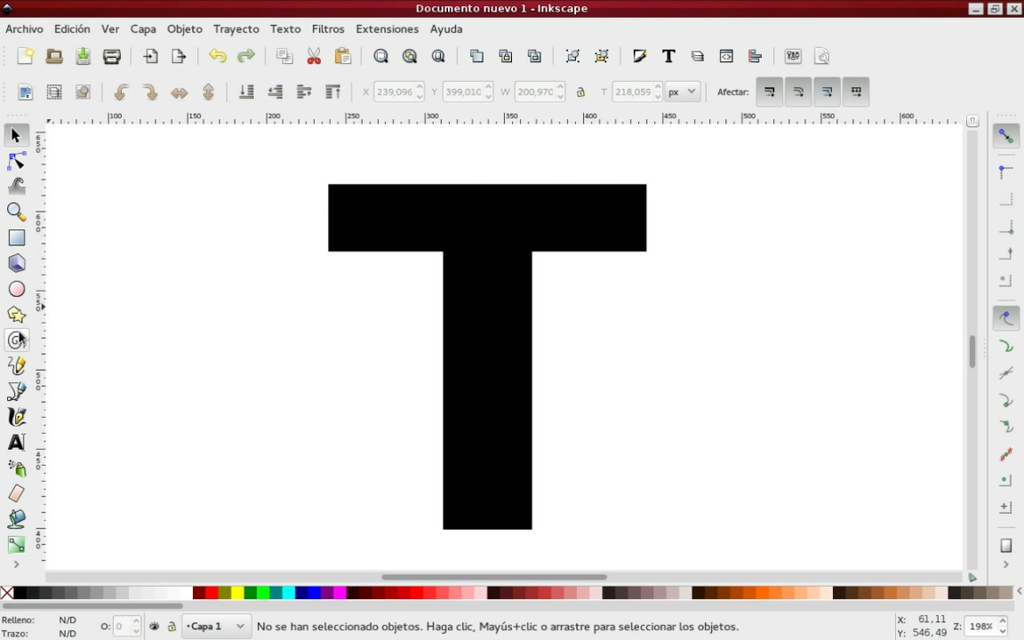Toggle snap to nodes and paths
Viewport: 1024px width, 640px height.
[1006, 318]
